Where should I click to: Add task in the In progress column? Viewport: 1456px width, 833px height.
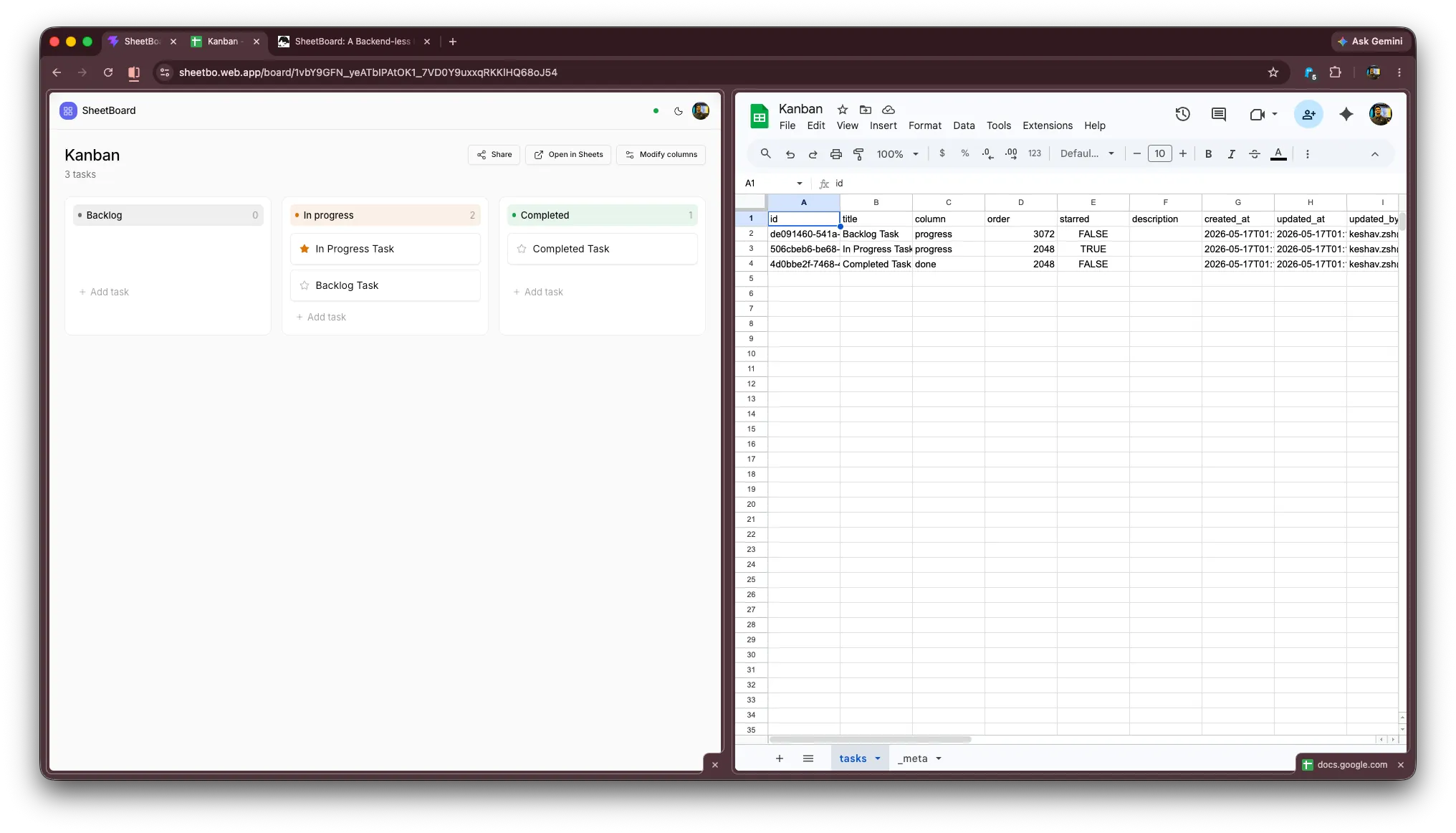(321, 317)
